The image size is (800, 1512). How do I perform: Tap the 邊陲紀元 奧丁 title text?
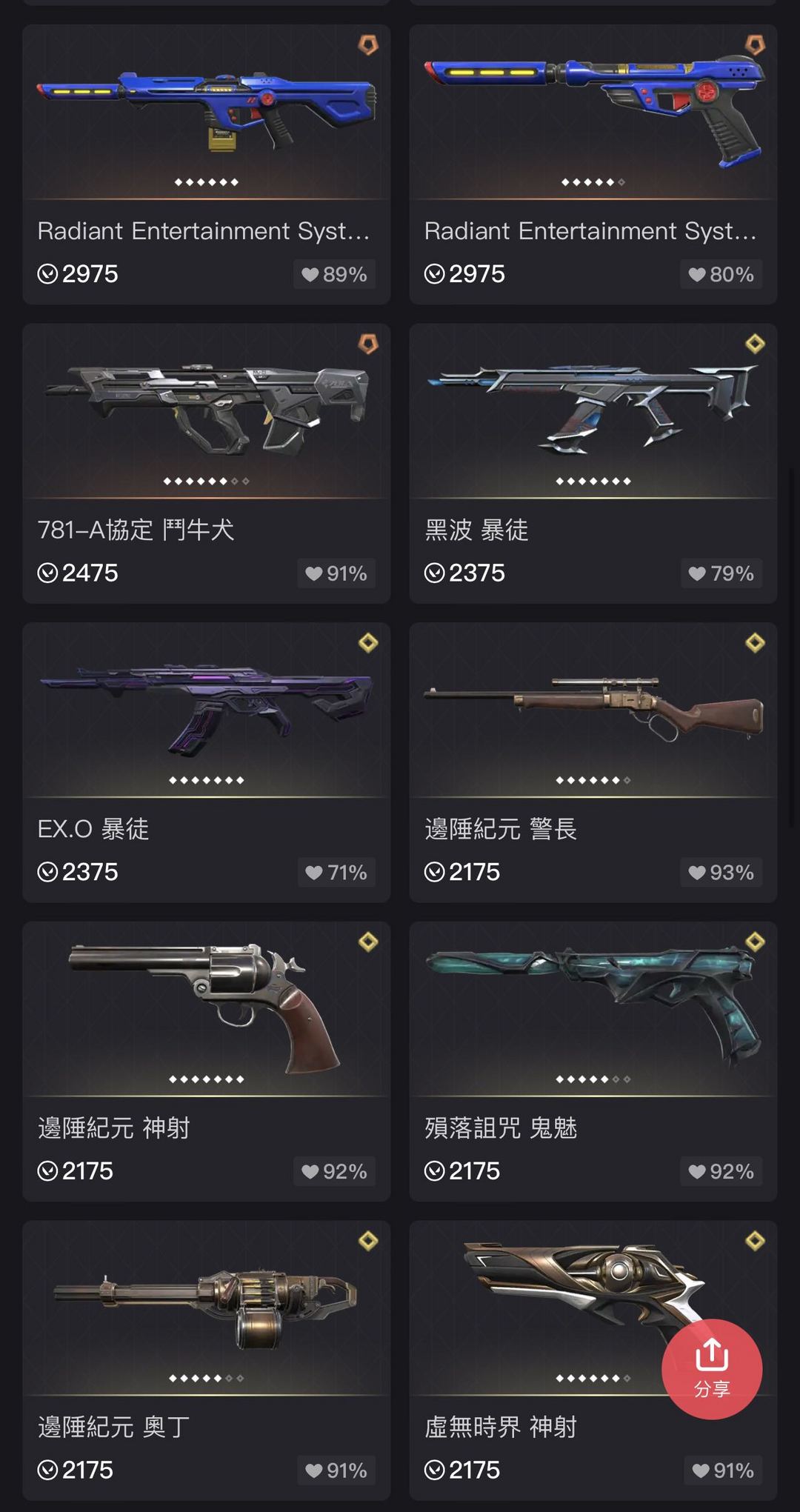click(114, 1427)
